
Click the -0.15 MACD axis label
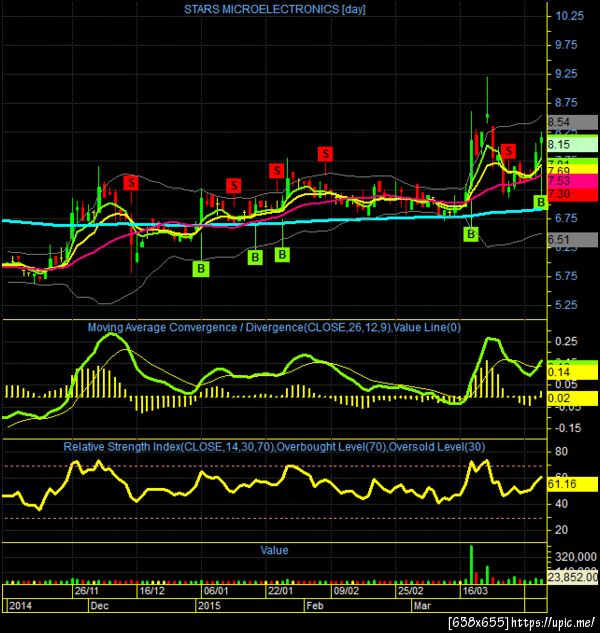click(x=568, y=428)
